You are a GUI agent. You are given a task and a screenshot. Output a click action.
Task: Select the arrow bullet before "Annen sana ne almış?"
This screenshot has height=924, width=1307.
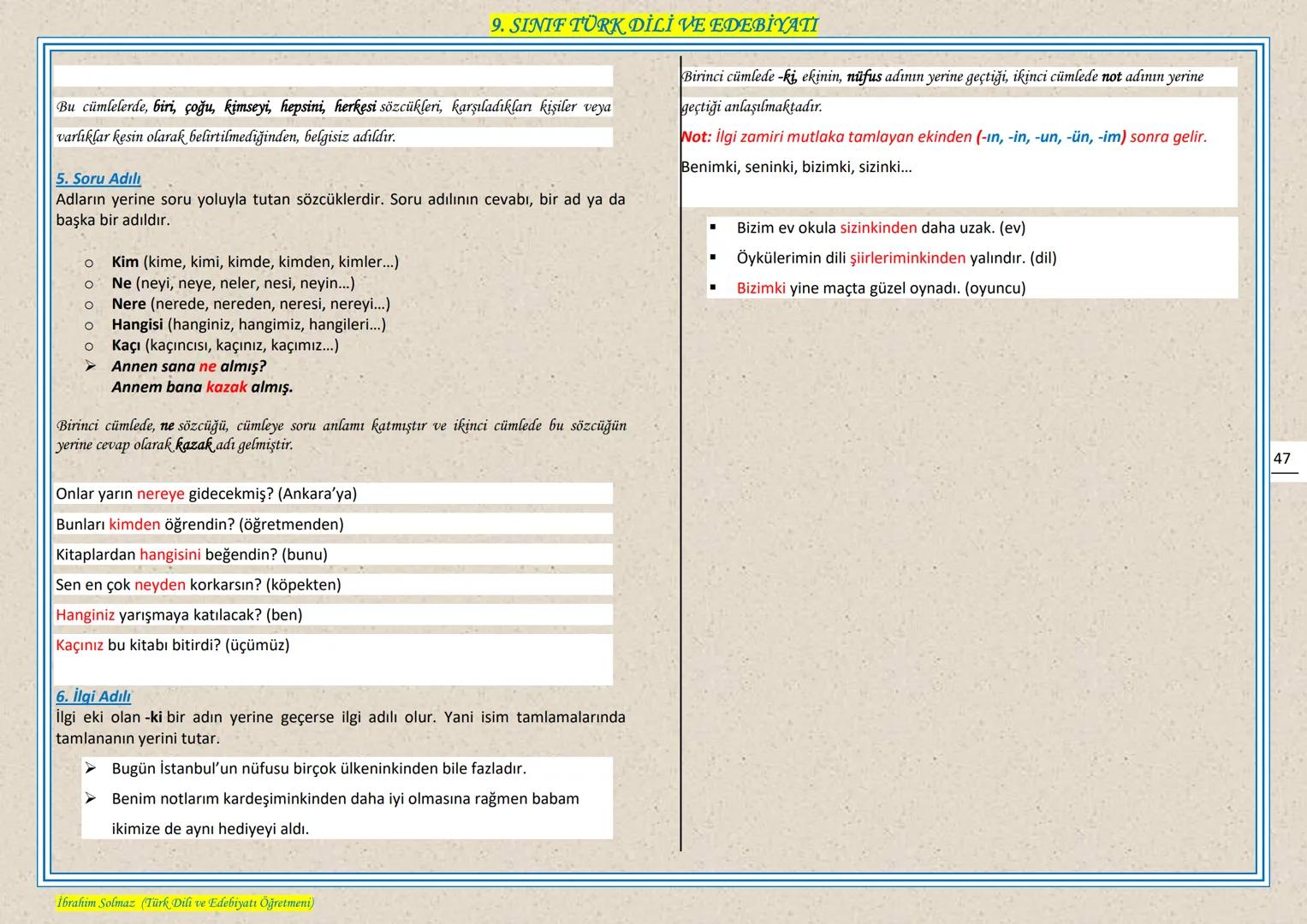pyautogui.click(x=91, y=366)
